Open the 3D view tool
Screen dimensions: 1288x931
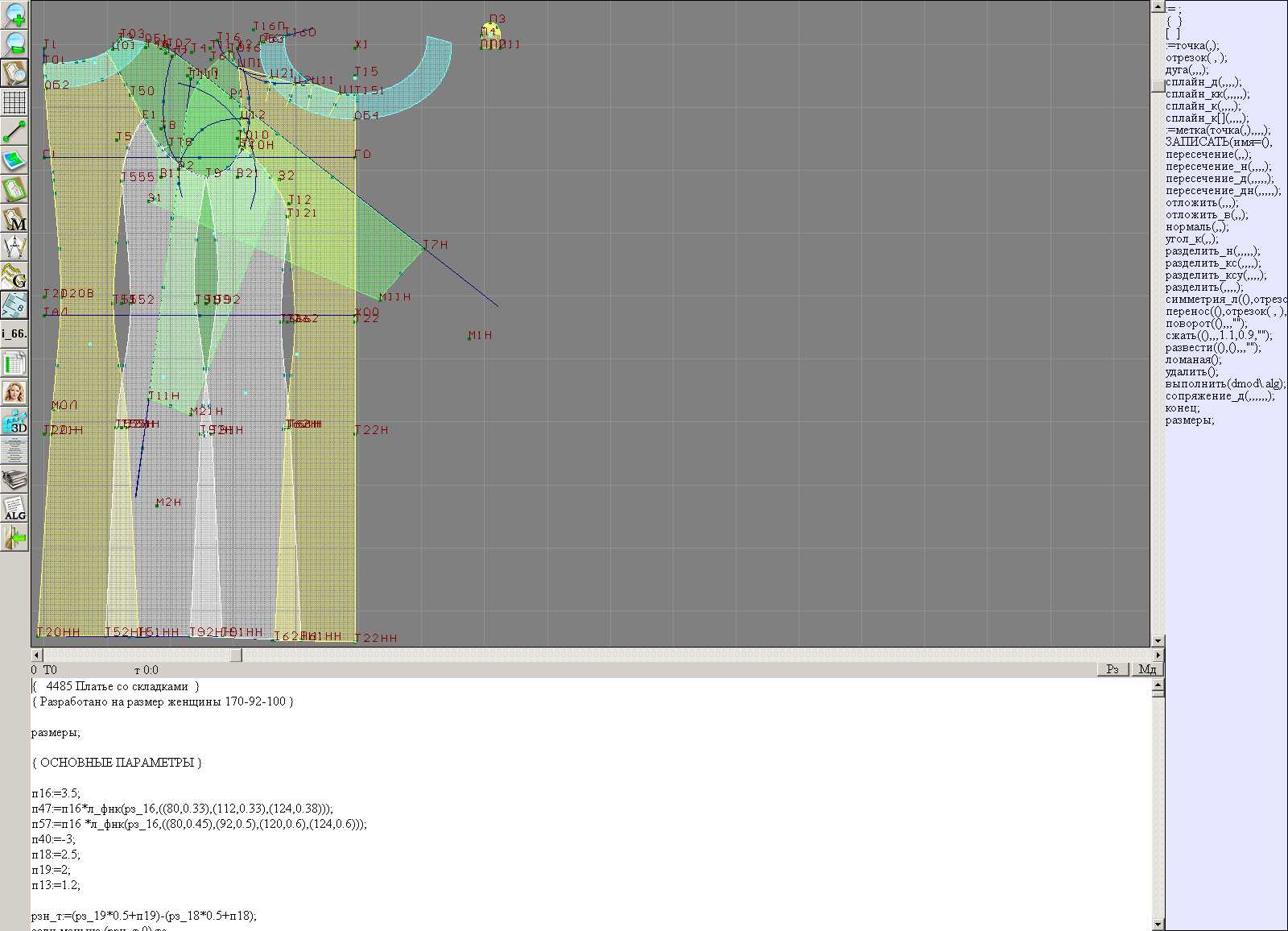pos(14,422)
